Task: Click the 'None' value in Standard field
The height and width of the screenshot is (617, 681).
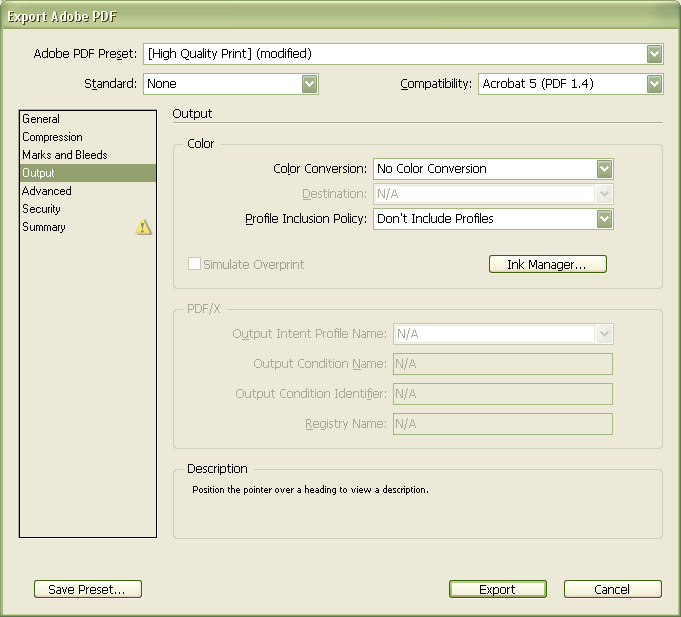Action: pos(162,84)
